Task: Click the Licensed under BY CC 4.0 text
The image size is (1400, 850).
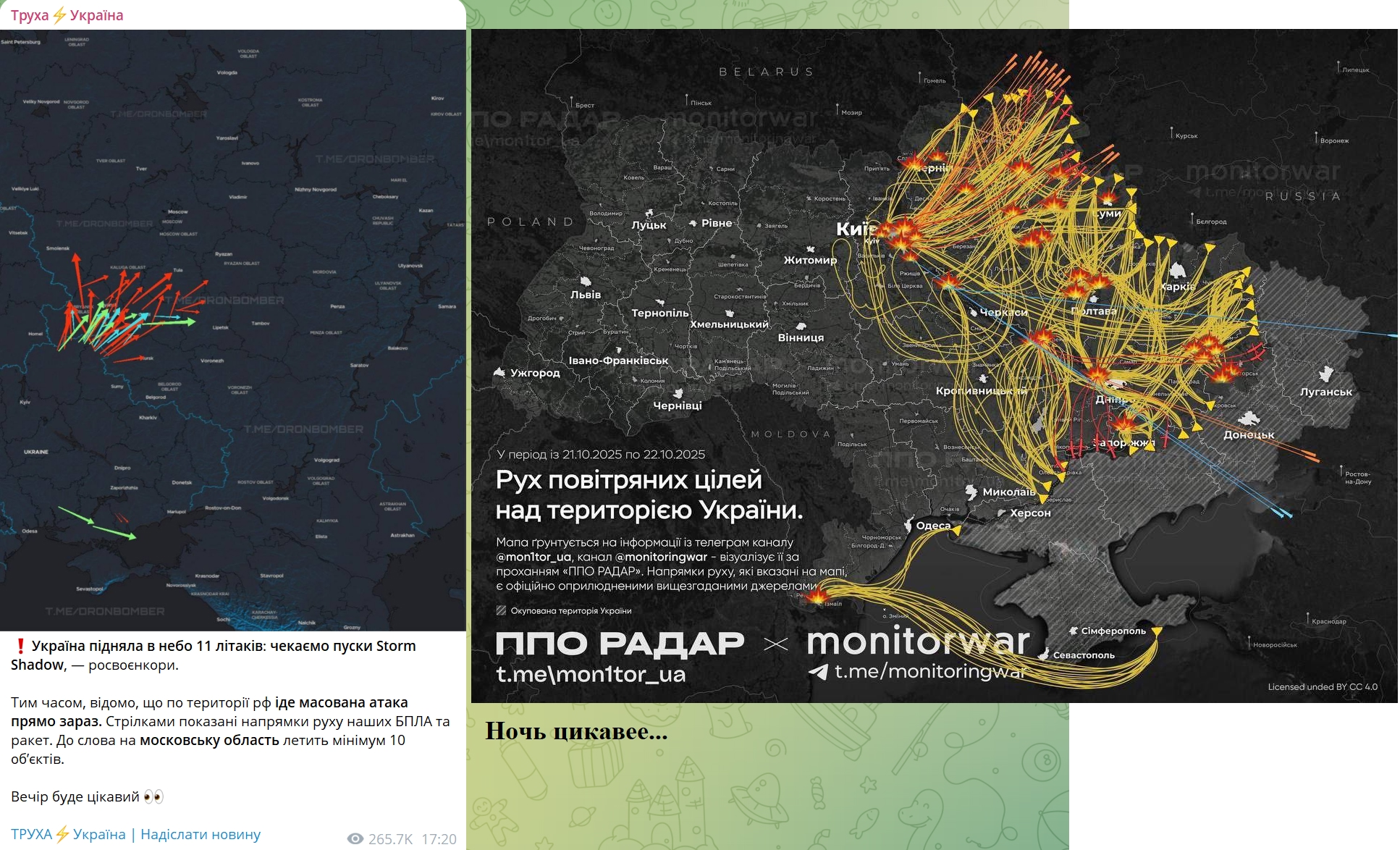Action: tap(1322, 686)
